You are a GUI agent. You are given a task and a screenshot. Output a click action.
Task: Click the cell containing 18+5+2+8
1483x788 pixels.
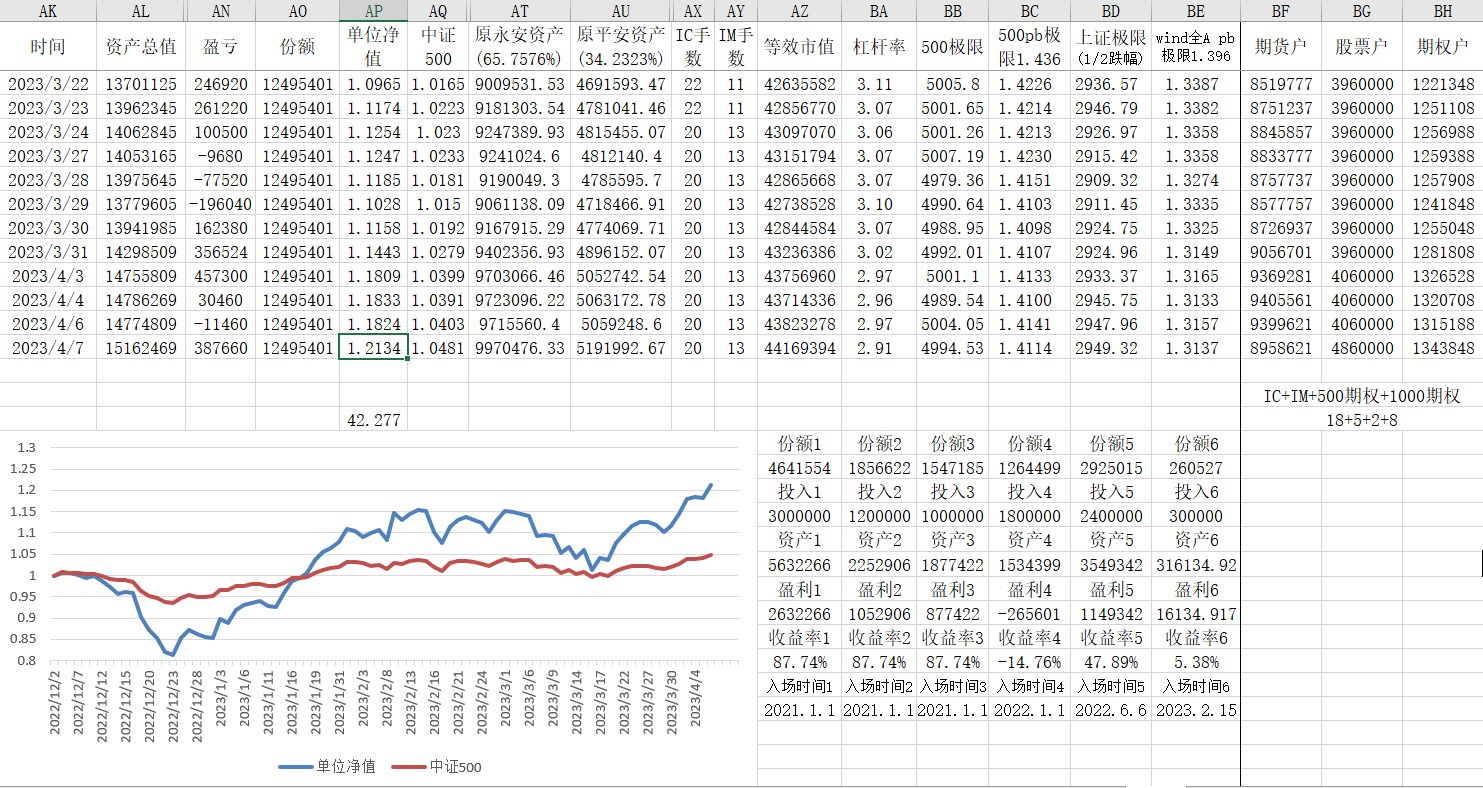tap(1361, 420)
